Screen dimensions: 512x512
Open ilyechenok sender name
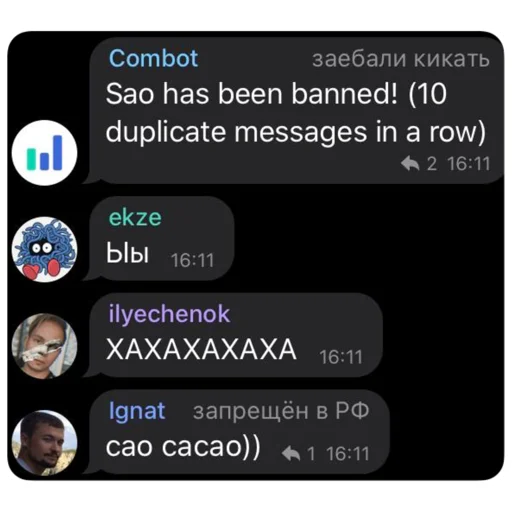coord(169,314)
